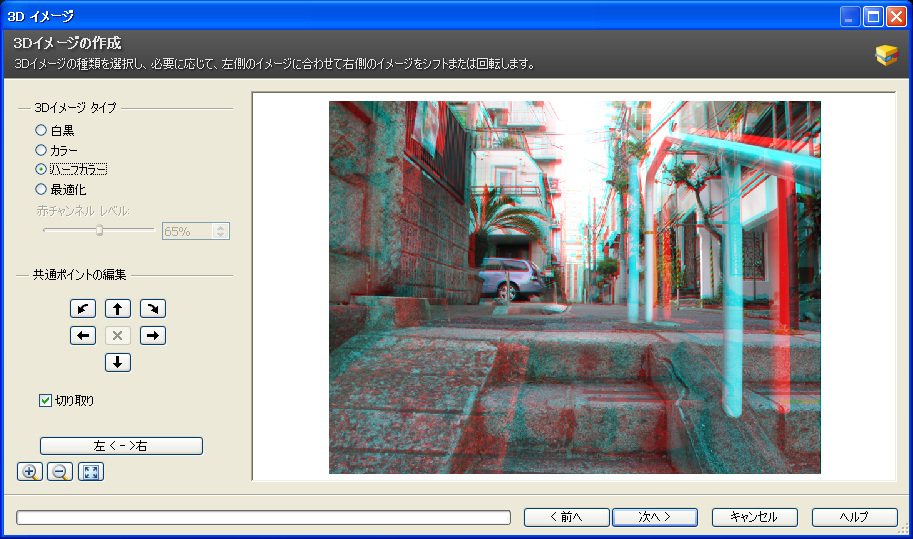Click the yellow cube wizard icon
Viewport: 913px width, 539px height.
pyautogui.click(x=886, y=55)
